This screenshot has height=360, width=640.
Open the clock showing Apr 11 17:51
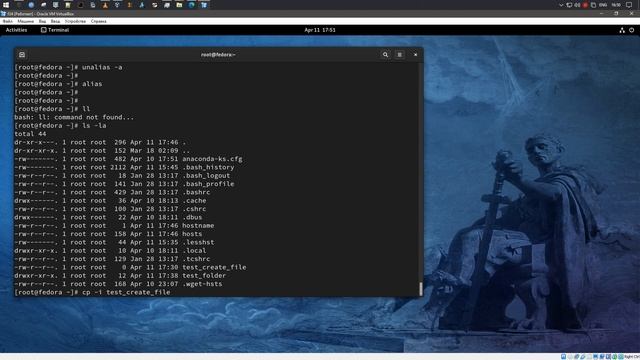point(320,30)
